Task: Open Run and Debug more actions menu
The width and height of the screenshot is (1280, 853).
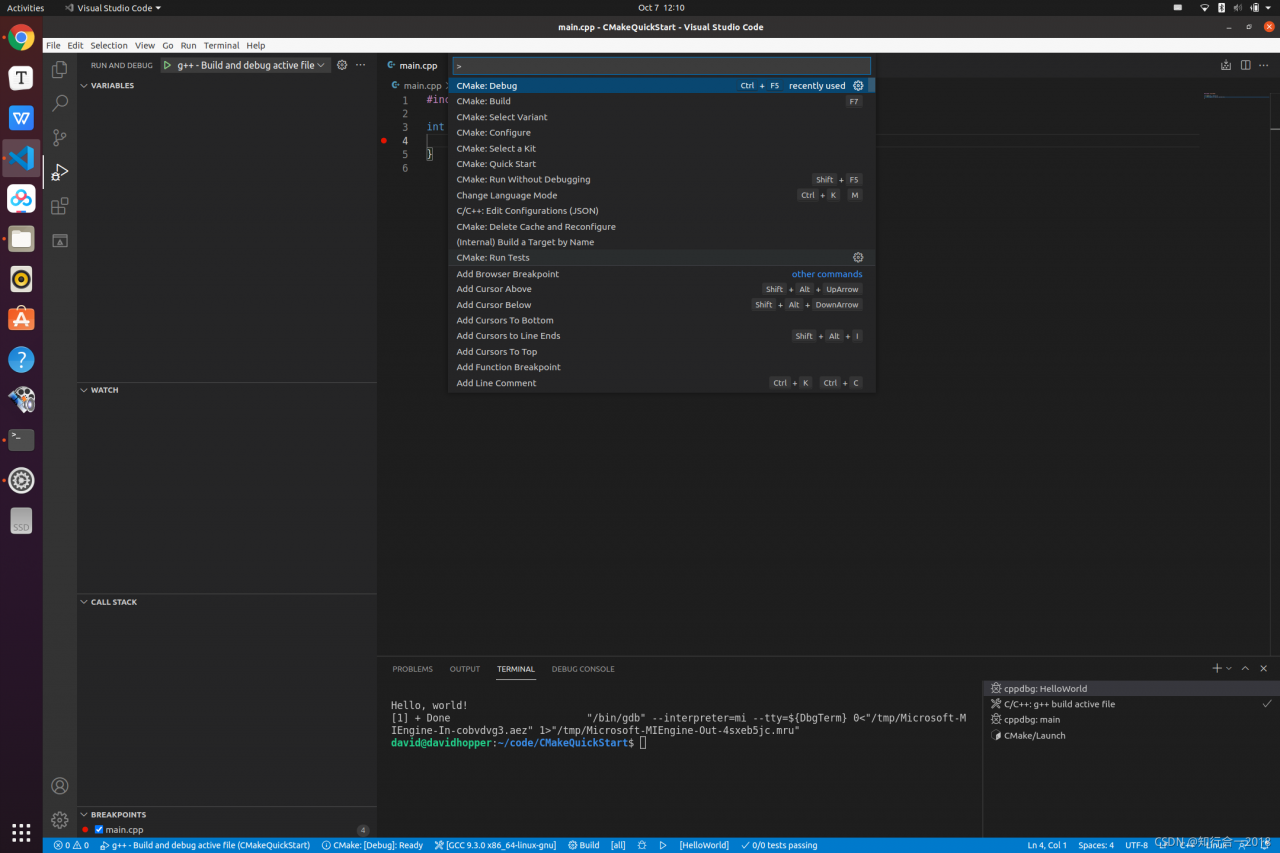Action: click(361, 65)
